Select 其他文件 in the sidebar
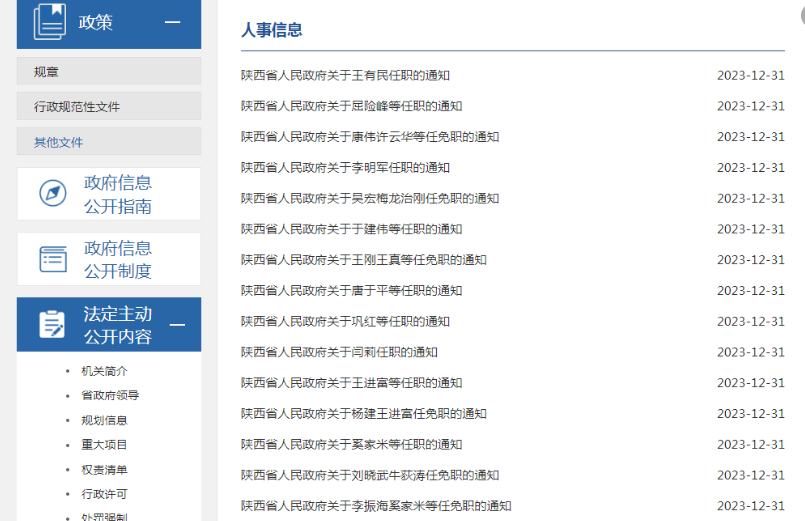Viewport: 805px width, 521px height. coord(59,142)
